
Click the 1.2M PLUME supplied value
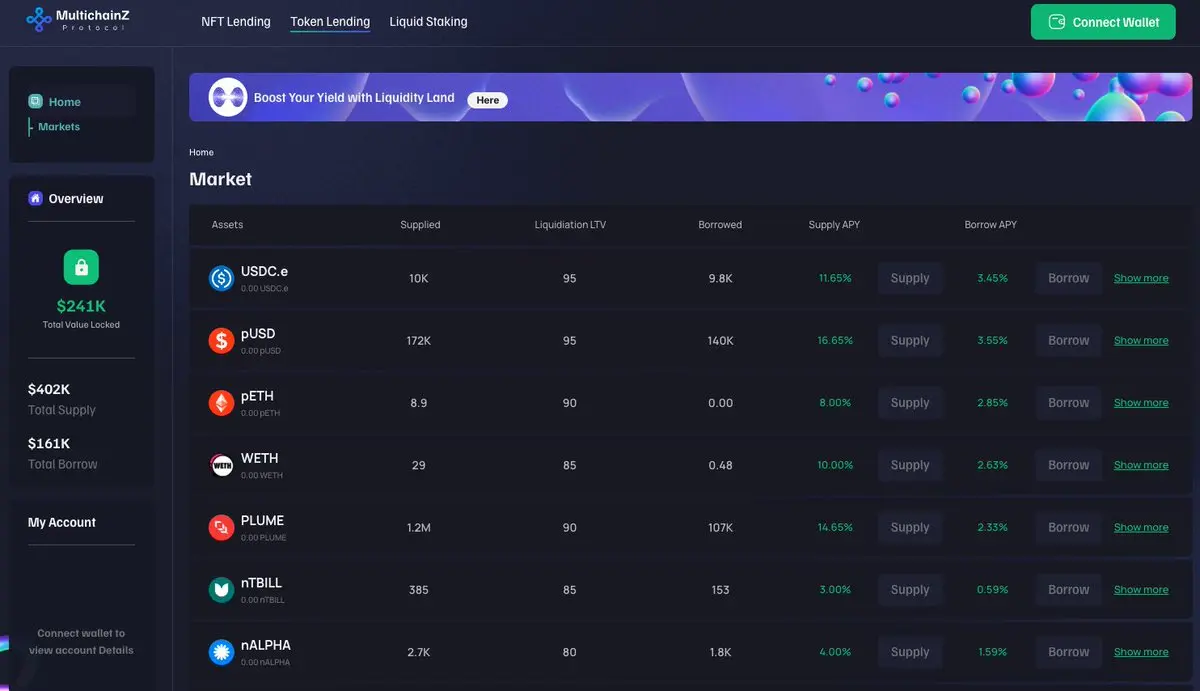[x=419, y=527]
